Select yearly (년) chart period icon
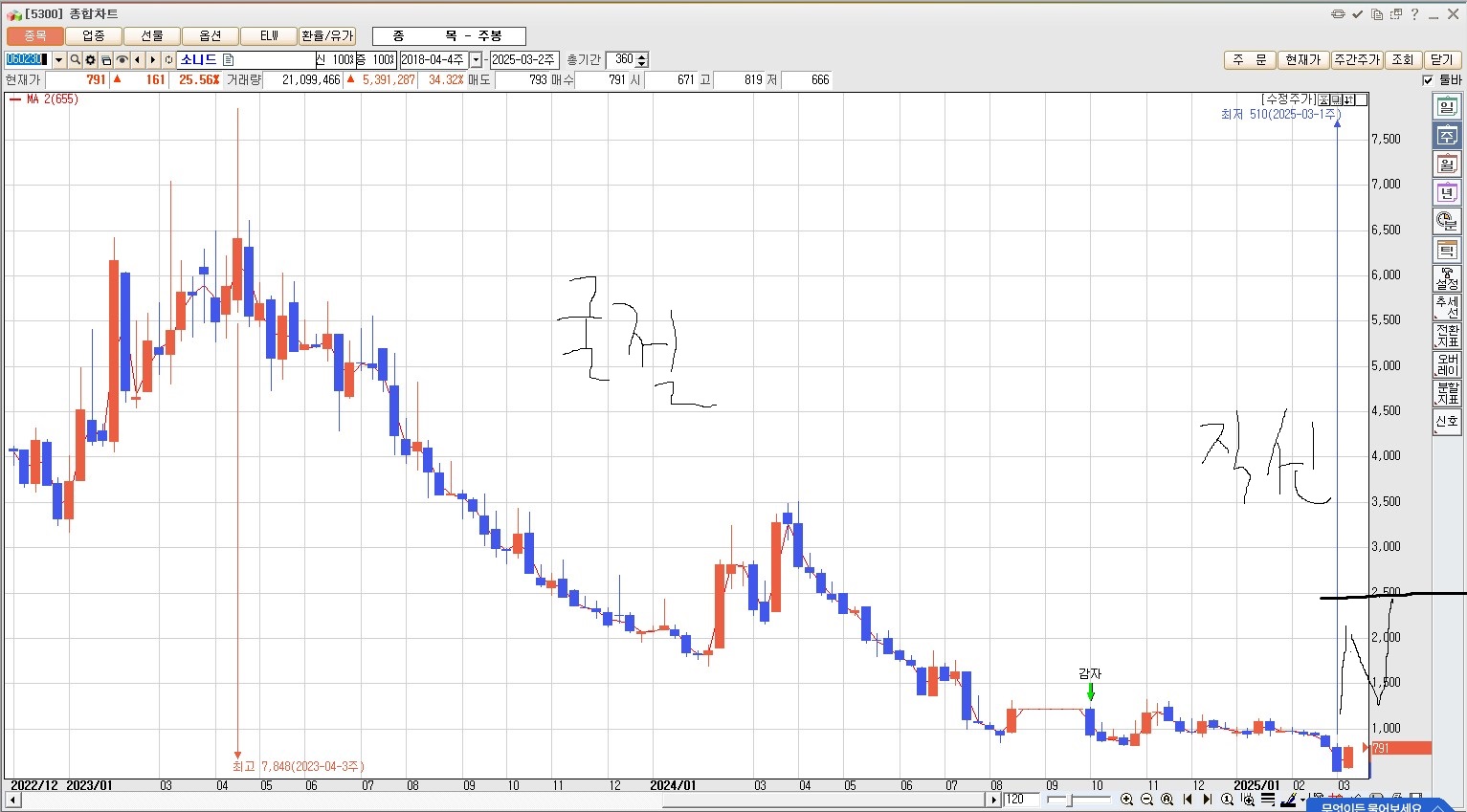Viewport: 1467px width, 812px height. (1446, 193)
